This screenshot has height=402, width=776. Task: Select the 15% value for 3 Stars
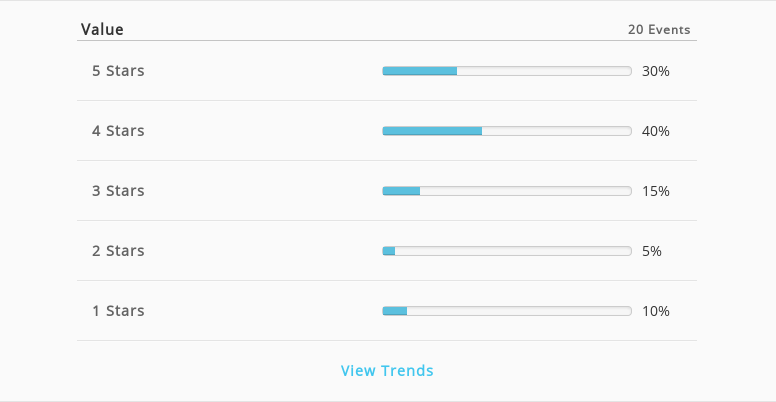point(656,191)
